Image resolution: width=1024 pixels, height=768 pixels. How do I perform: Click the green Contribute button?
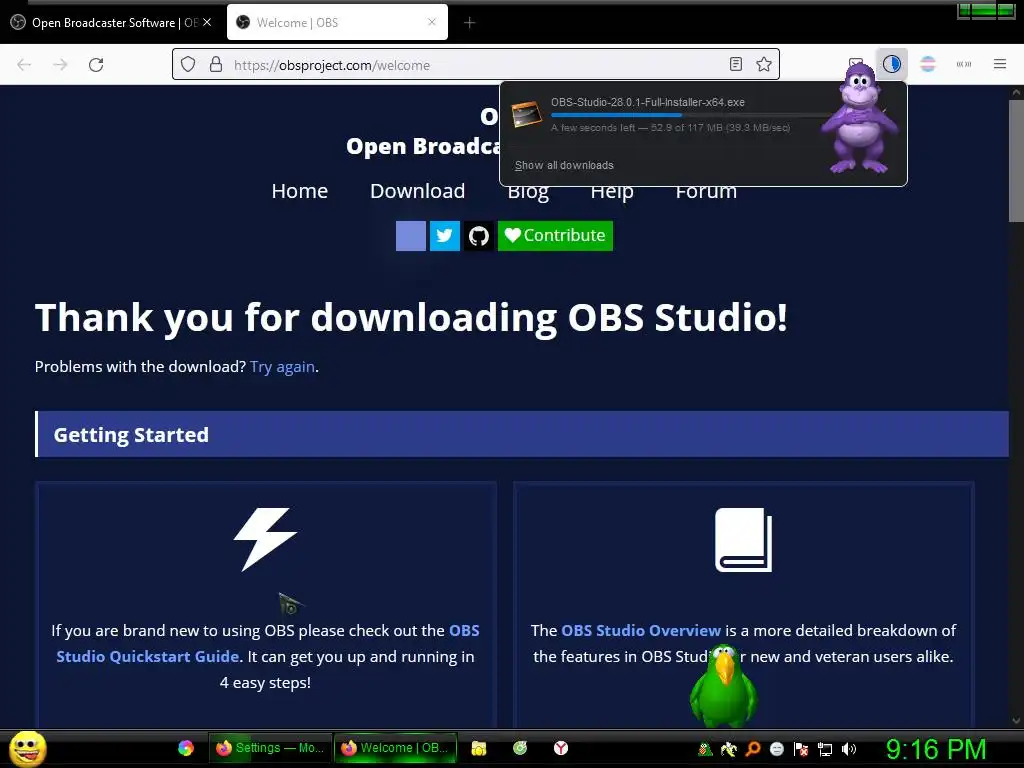[x=555, y=236]
